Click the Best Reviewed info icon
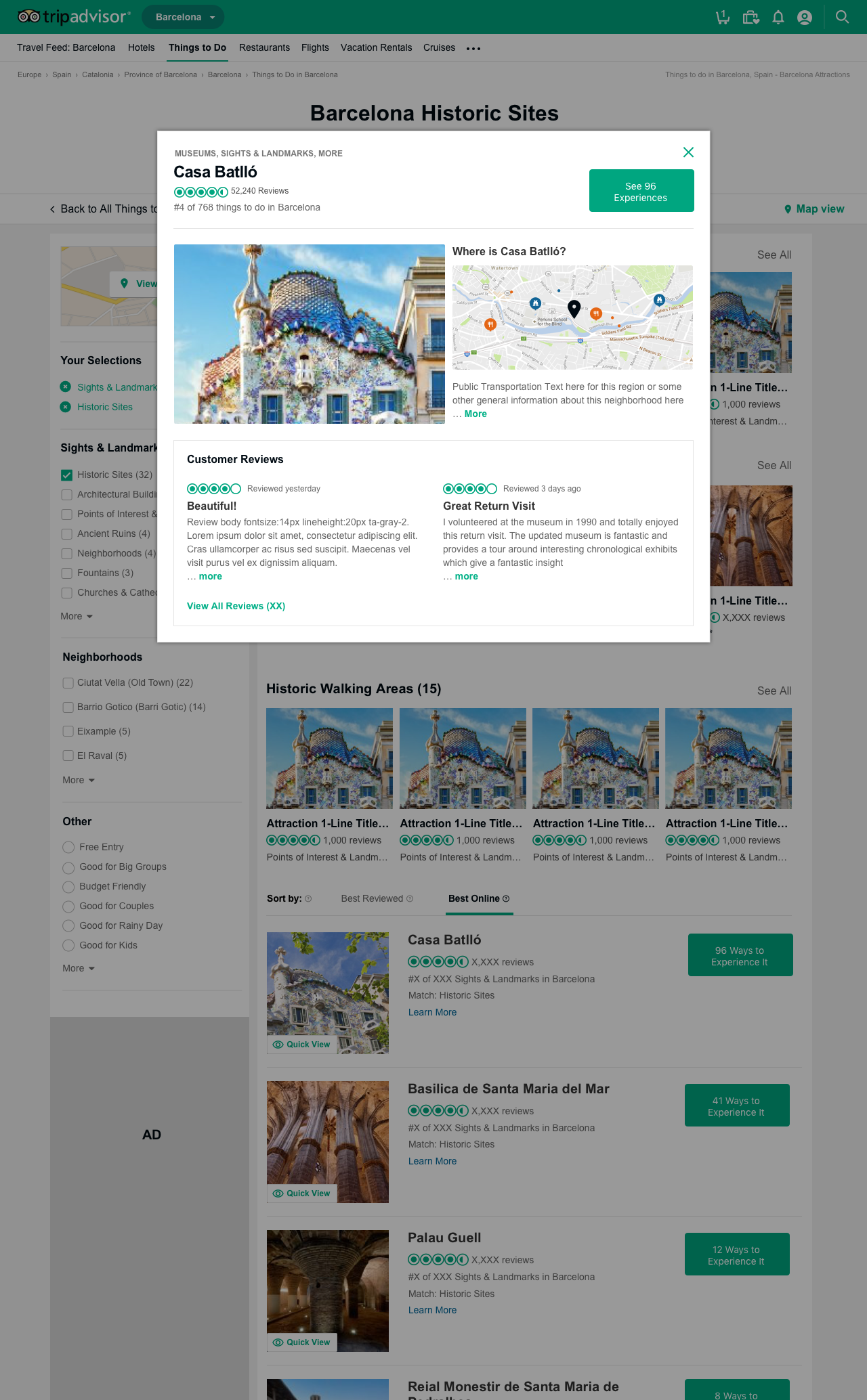 (x=410, y=898)
